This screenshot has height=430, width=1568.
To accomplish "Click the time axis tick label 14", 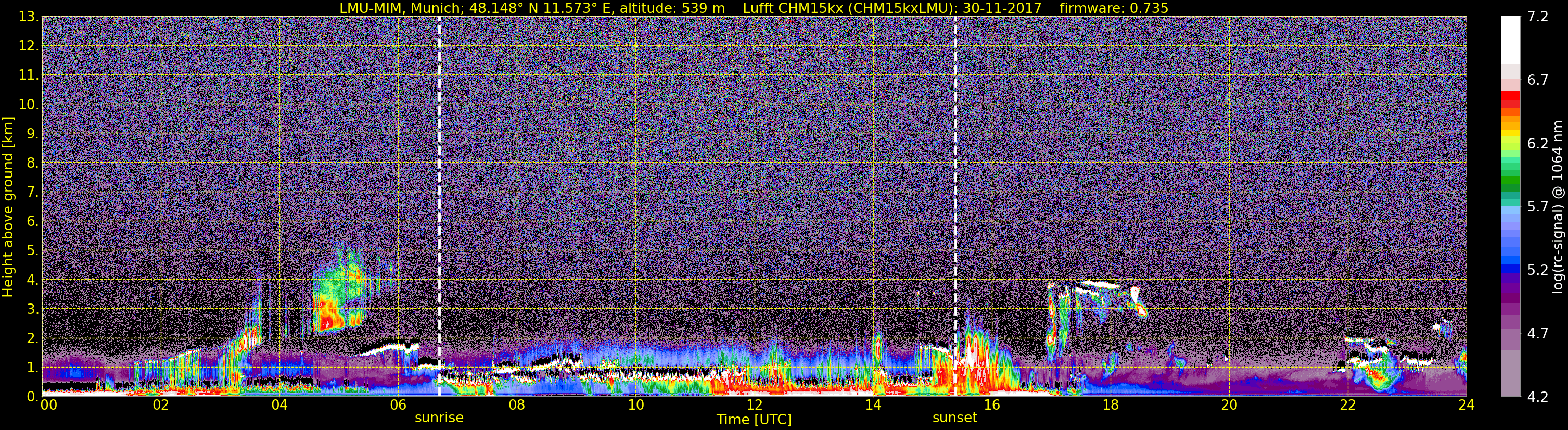I will tap(873, 406).
